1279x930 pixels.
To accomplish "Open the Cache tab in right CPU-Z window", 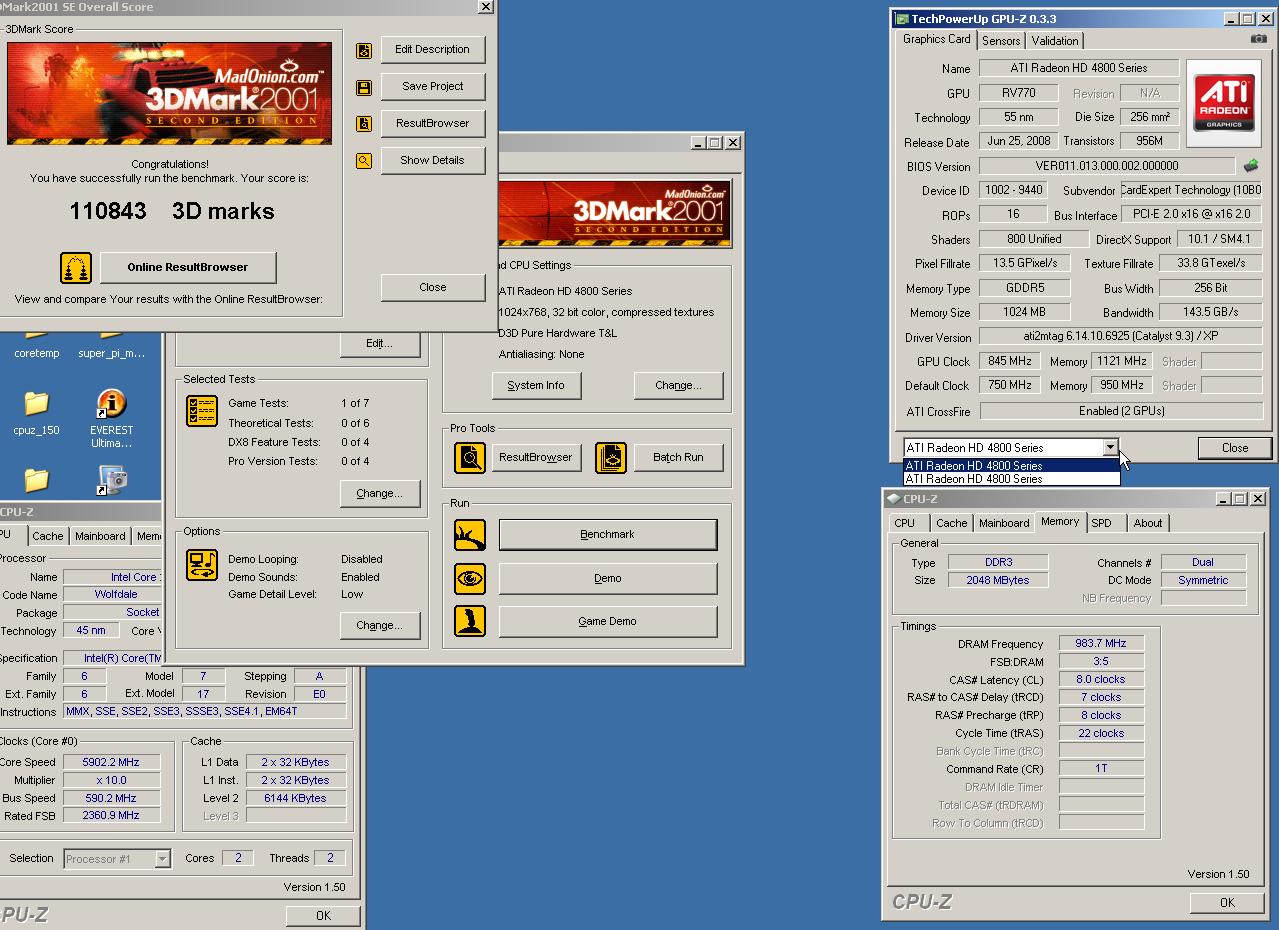I will click(951, 523).
